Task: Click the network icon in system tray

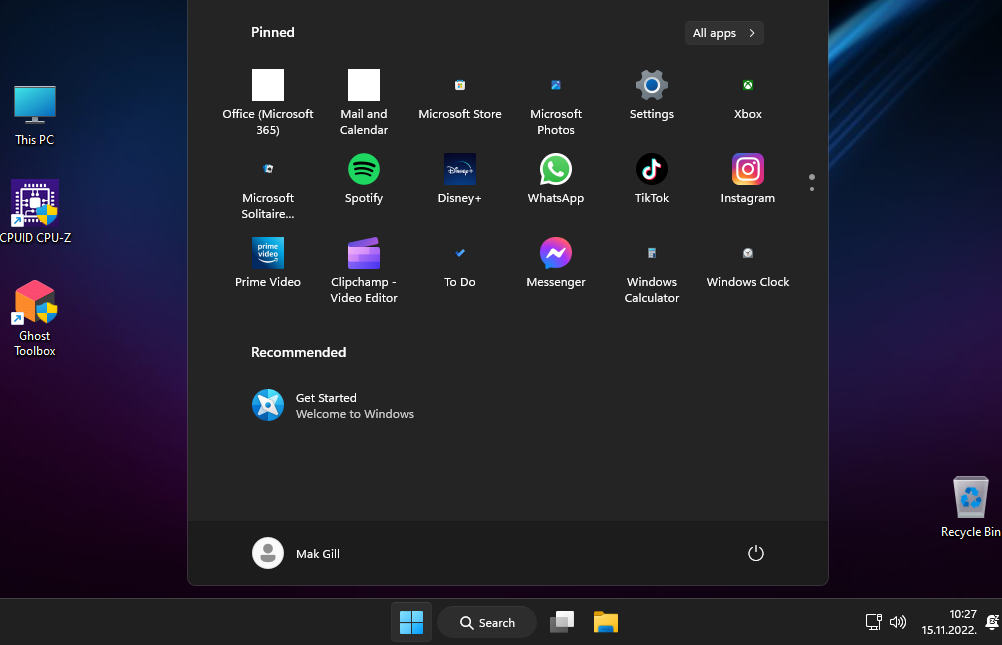Action: point(874,621)
